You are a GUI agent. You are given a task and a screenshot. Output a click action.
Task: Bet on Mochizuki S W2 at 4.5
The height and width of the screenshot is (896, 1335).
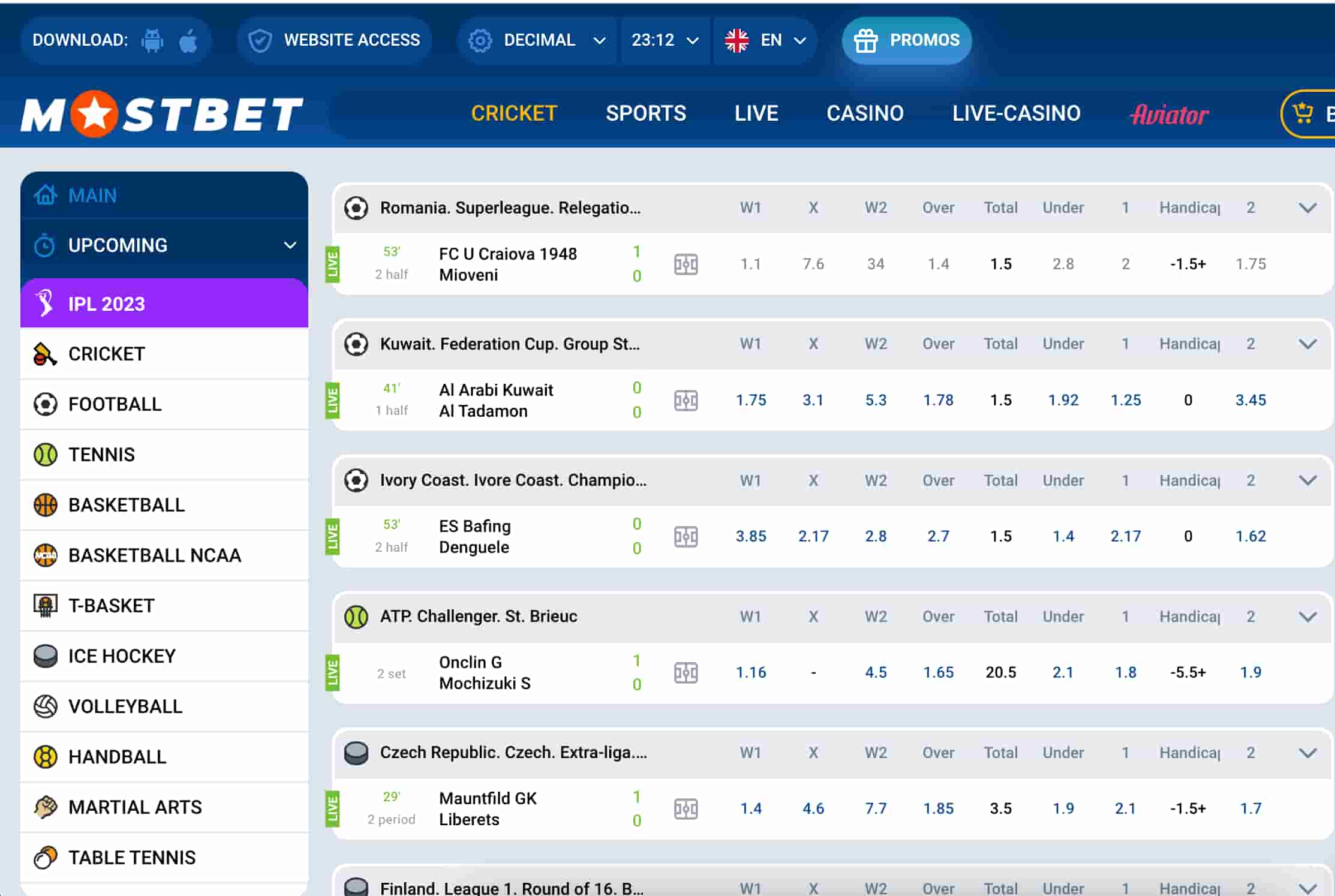(876, 672)
